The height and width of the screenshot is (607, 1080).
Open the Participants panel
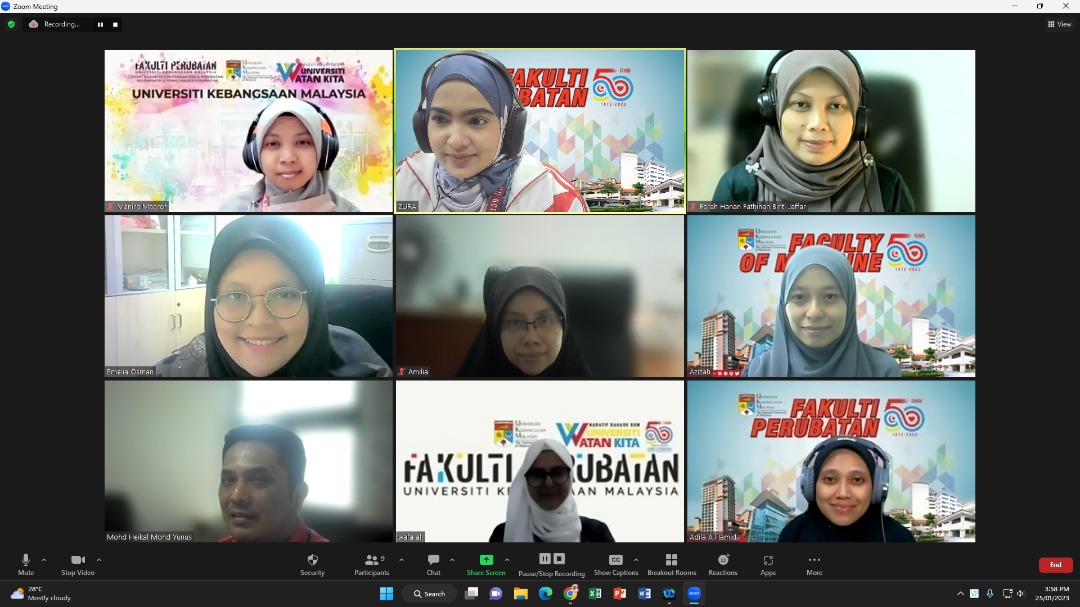click(x=372, y=562)
